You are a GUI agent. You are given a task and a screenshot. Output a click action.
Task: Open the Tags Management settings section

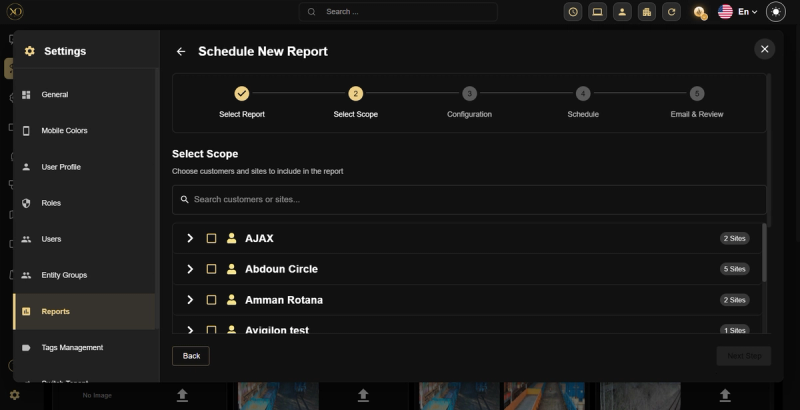point(84,348)
